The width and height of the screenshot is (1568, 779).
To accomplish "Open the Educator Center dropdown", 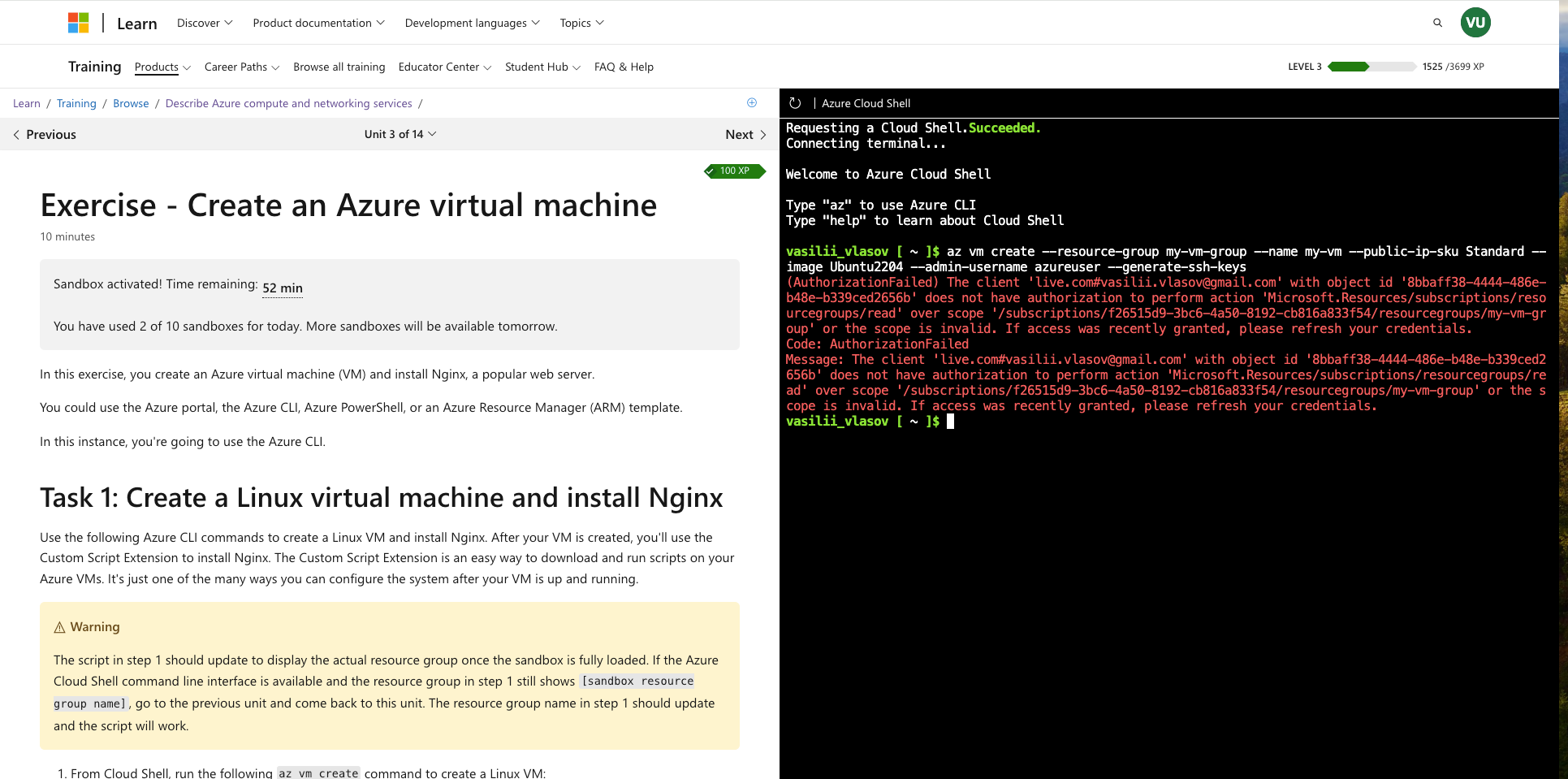I will (x=445, y=67).
